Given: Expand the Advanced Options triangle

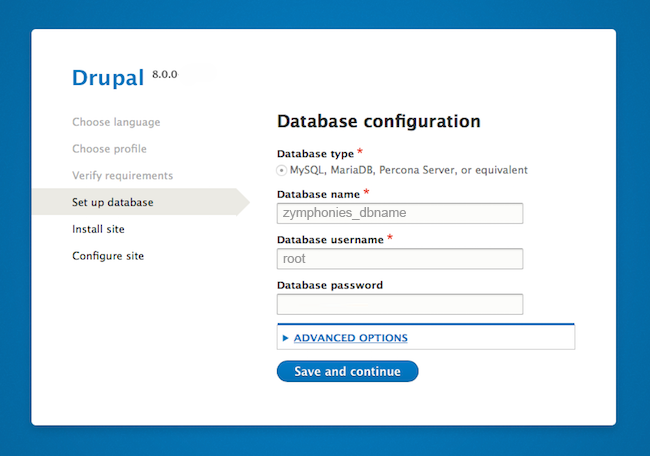Looking at the screenshot, I should coord(285,338).
